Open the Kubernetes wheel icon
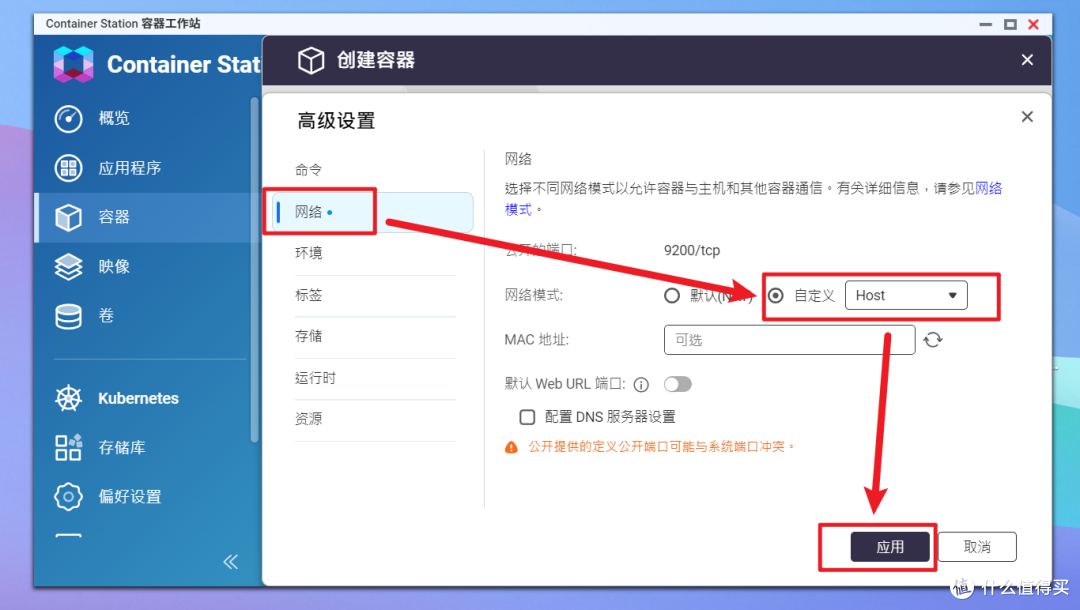The width and height of the screenshot is (1080, 610). click(x=68, y=399)
